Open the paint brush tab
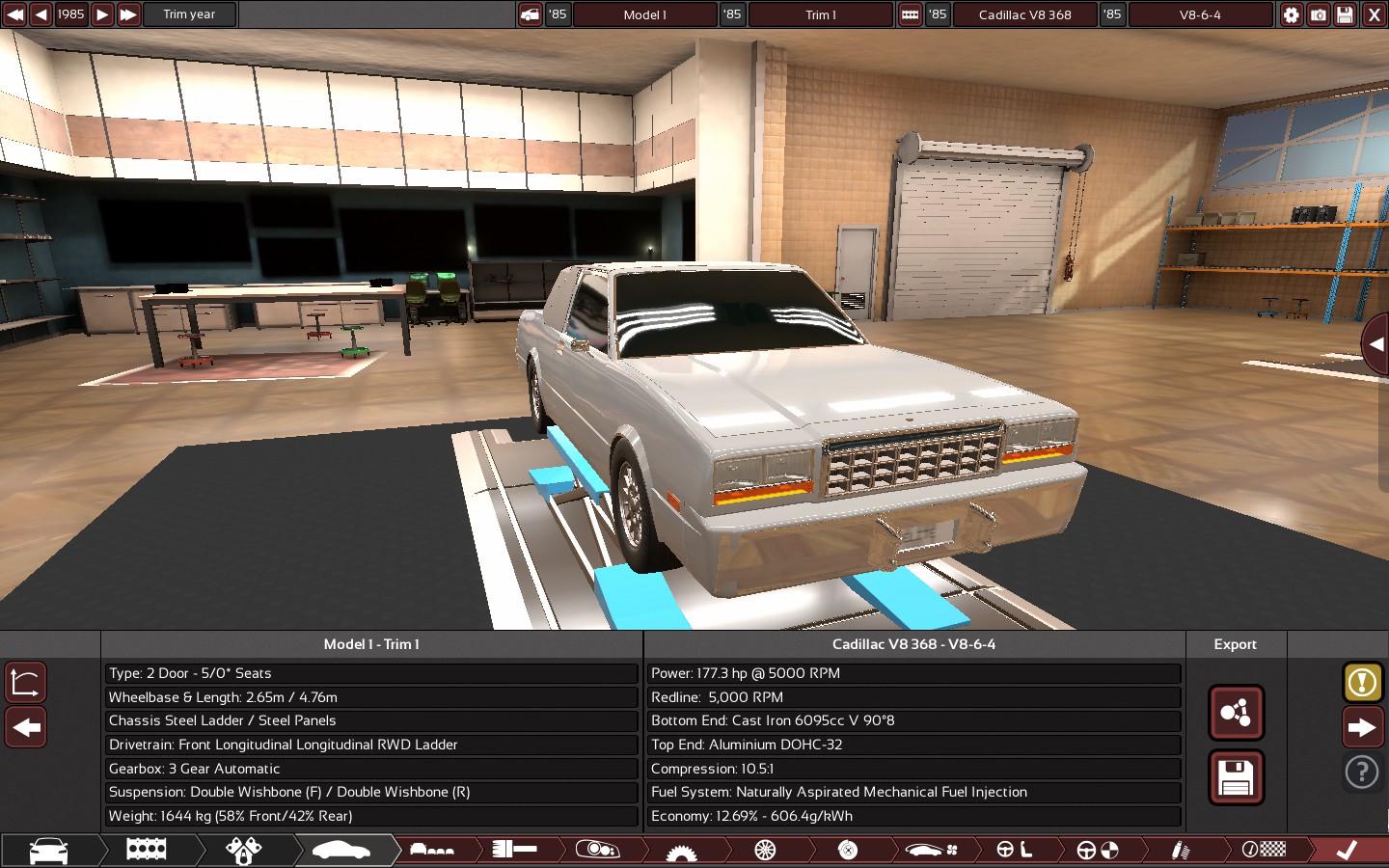The height and width of the screenshot is (868, 1389). pos(515,851)
